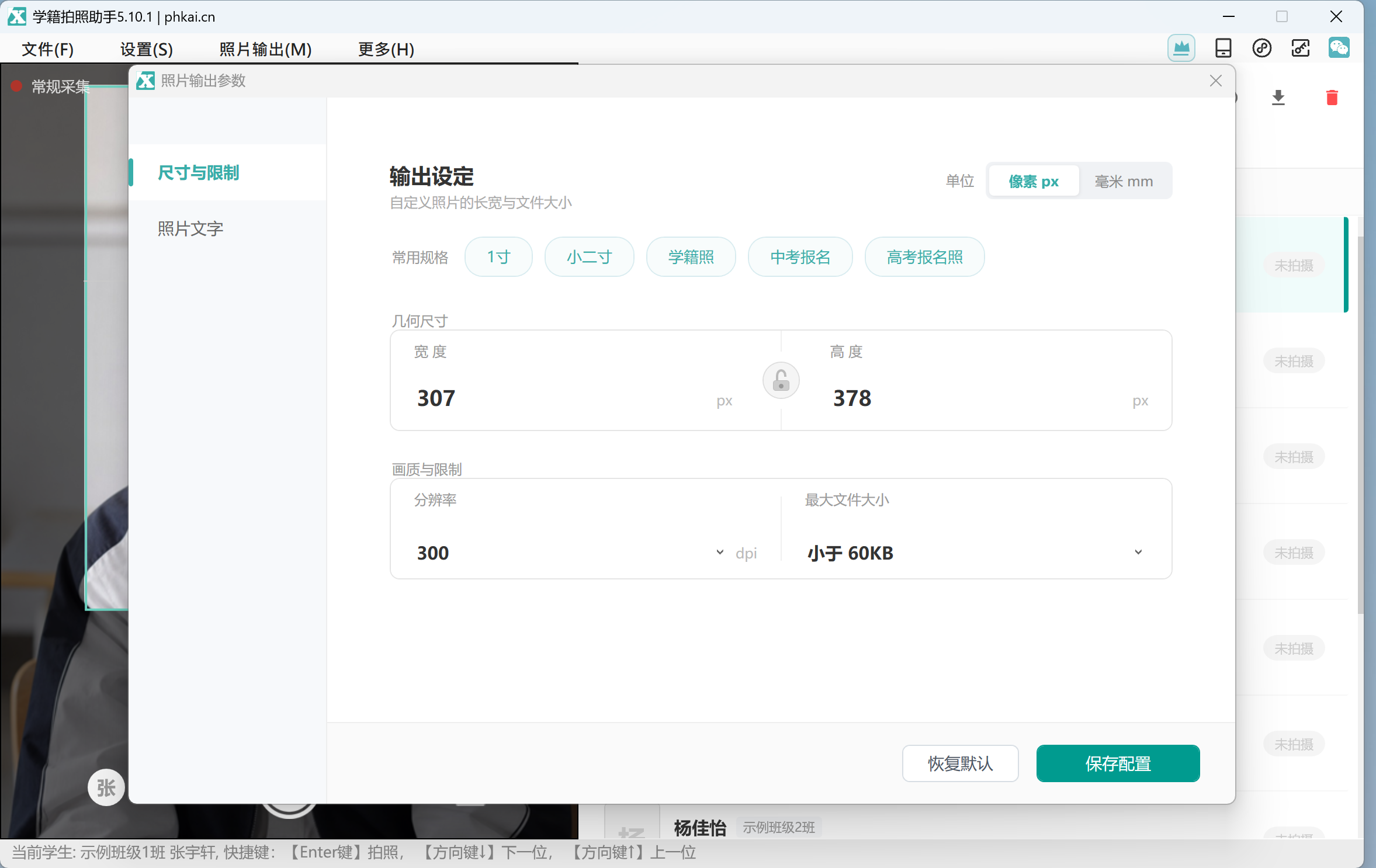Switch unit to 像素 px

click(1034, 181)
